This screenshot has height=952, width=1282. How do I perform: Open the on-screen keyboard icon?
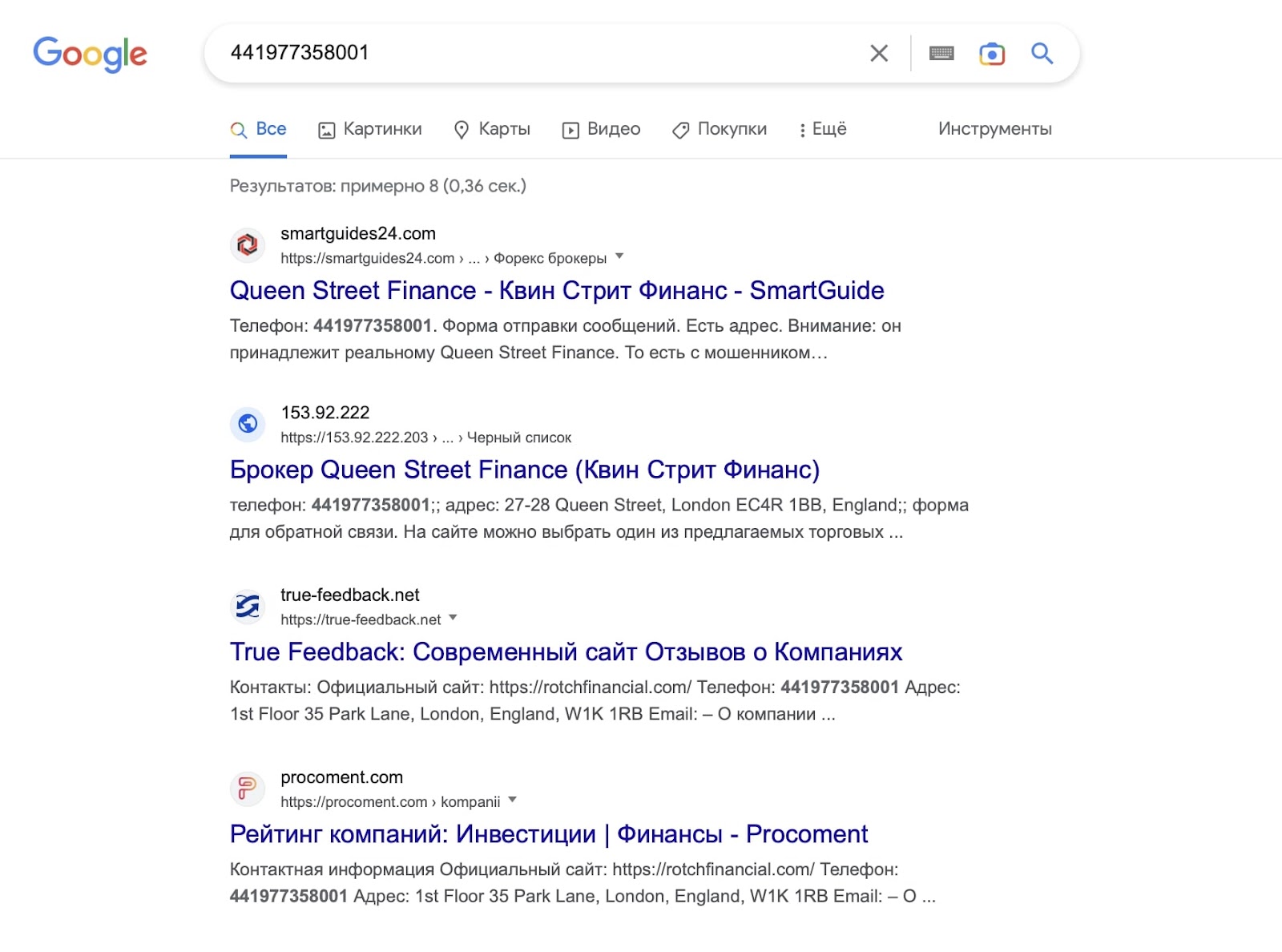point(941,53)
